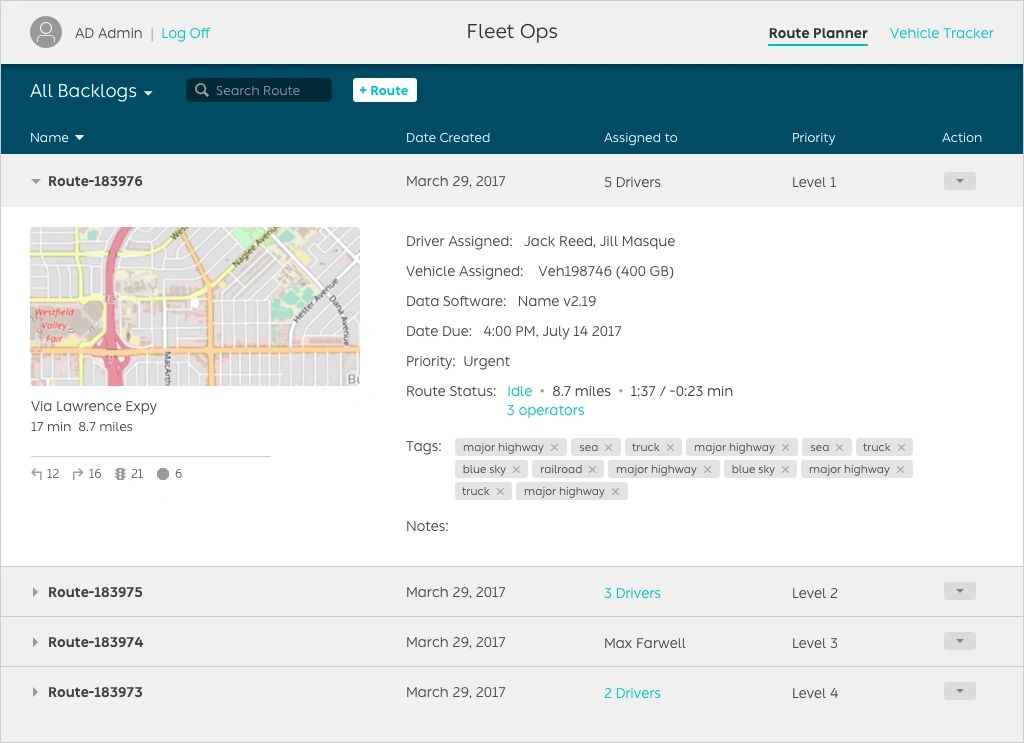Viewport: 1024px width, 743px height.
Task: Click the user avatar icon
Action: [46, 33]
